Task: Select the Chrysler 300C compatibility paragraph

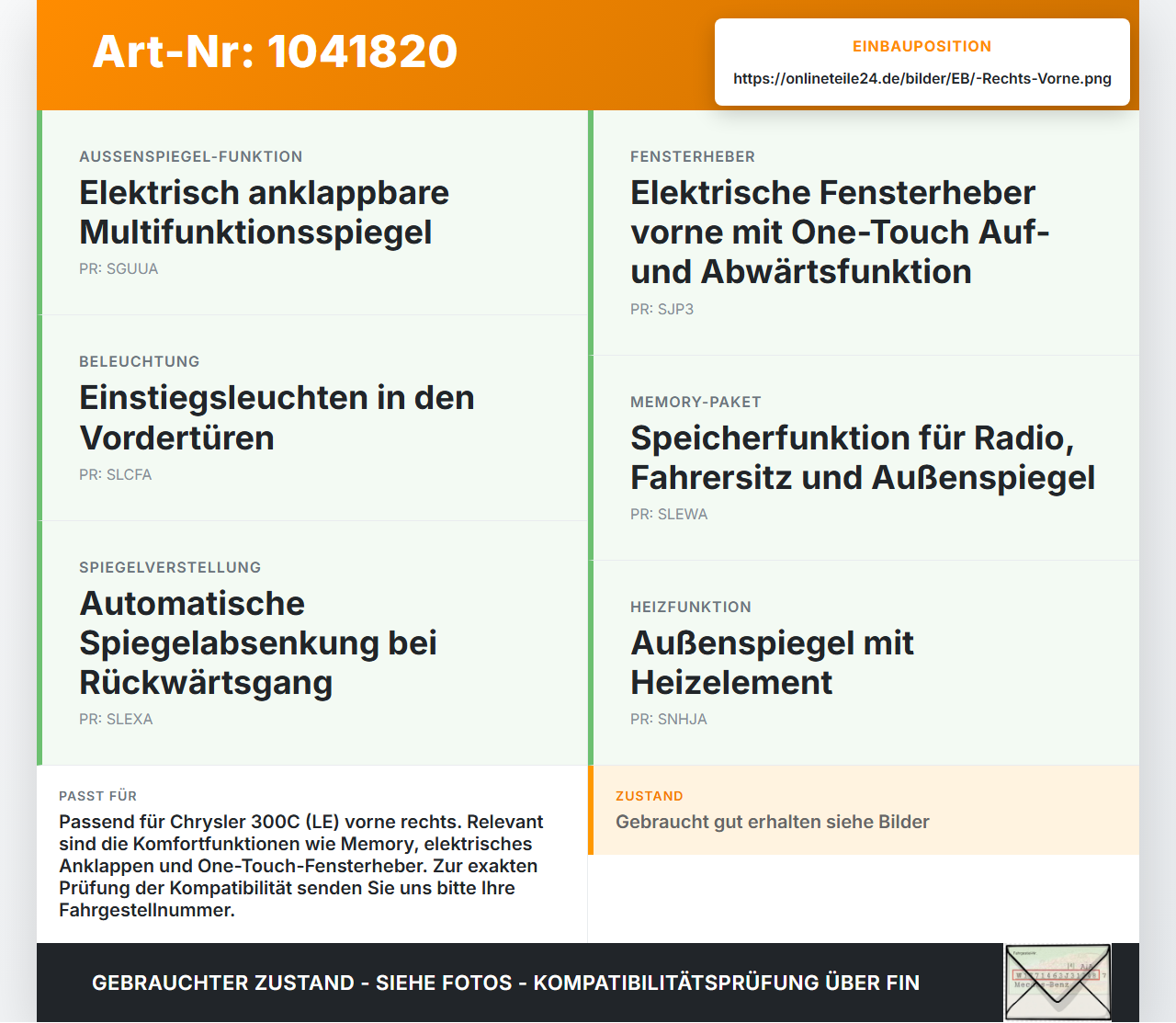Action: [301, 866]
